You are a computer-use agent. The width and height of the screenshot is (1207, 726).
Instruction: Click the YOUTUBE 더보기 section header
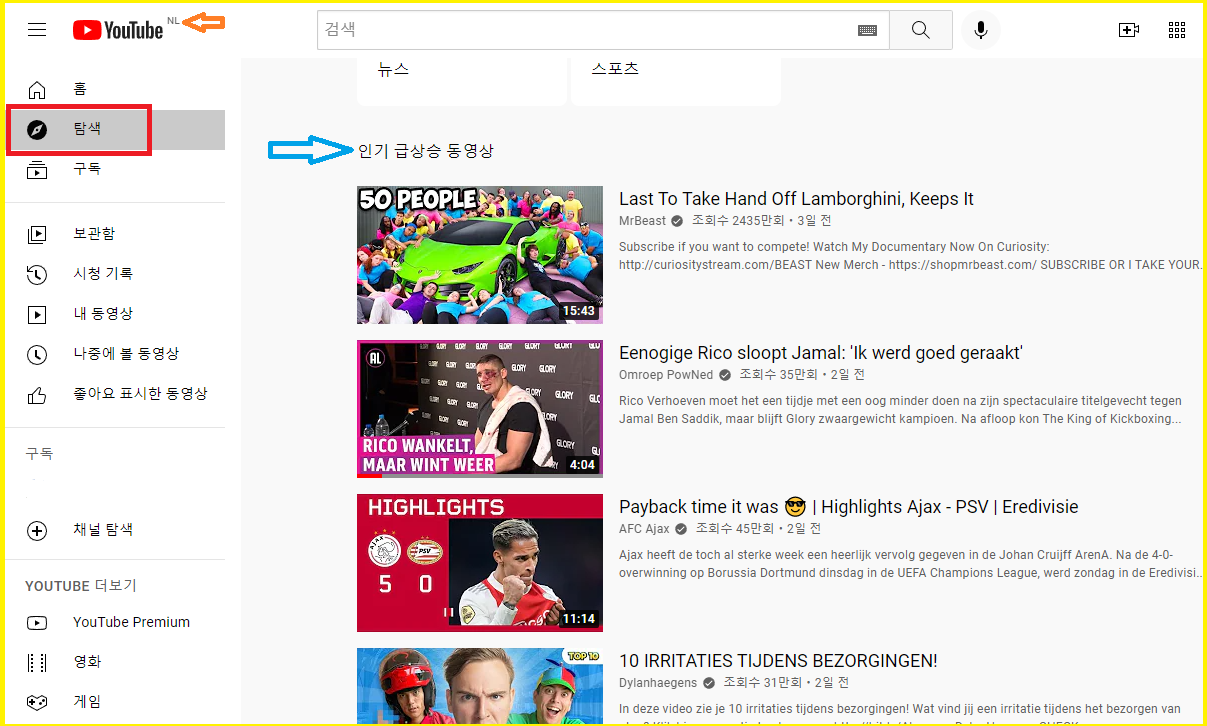click(81, 586)
